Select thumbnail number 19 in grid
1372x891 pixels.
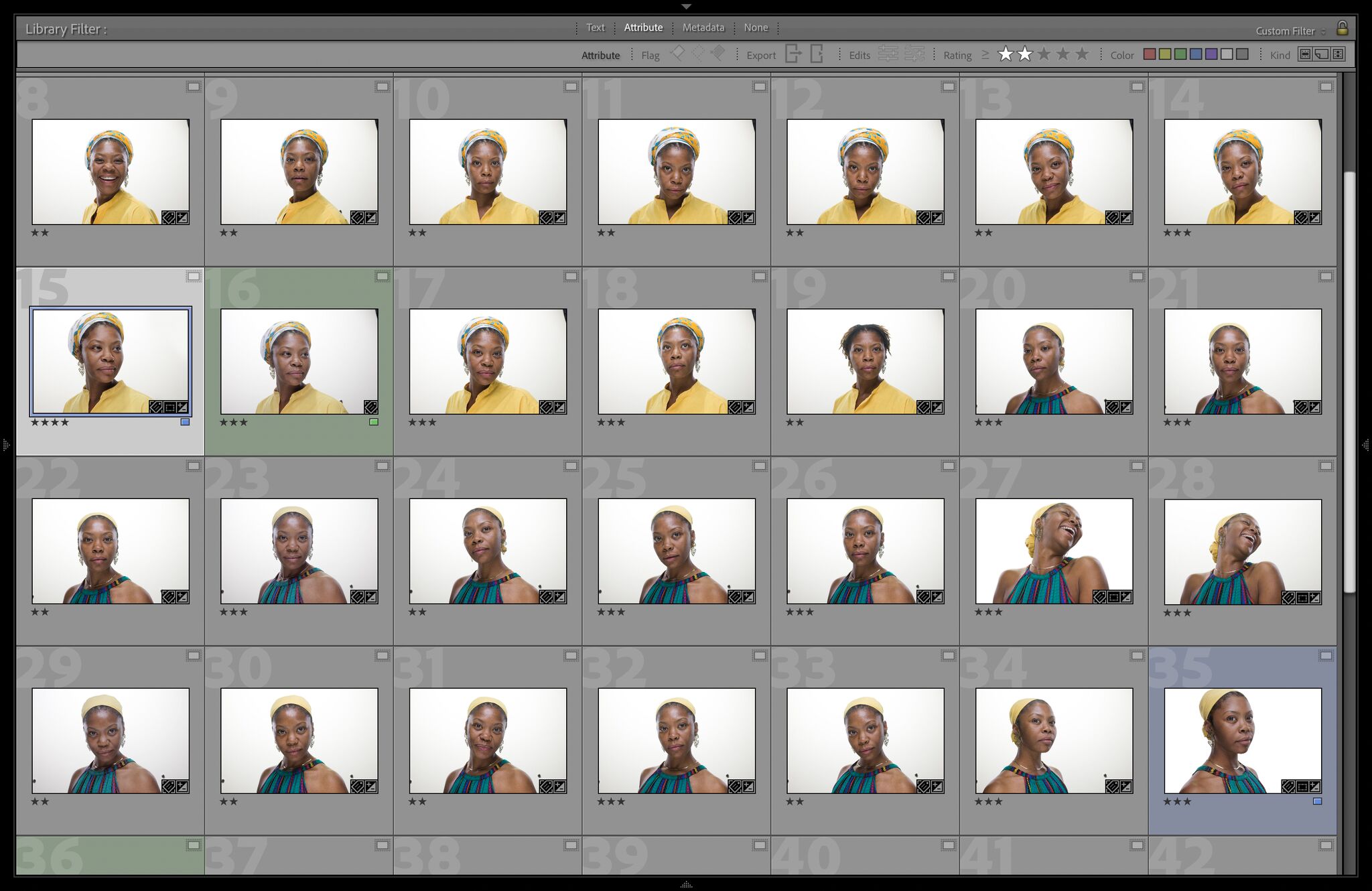click(x=865, y=361)
